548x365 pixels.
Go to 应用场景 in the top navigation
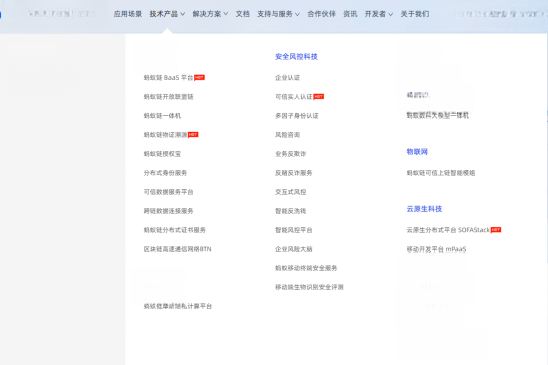coord(128,14)
